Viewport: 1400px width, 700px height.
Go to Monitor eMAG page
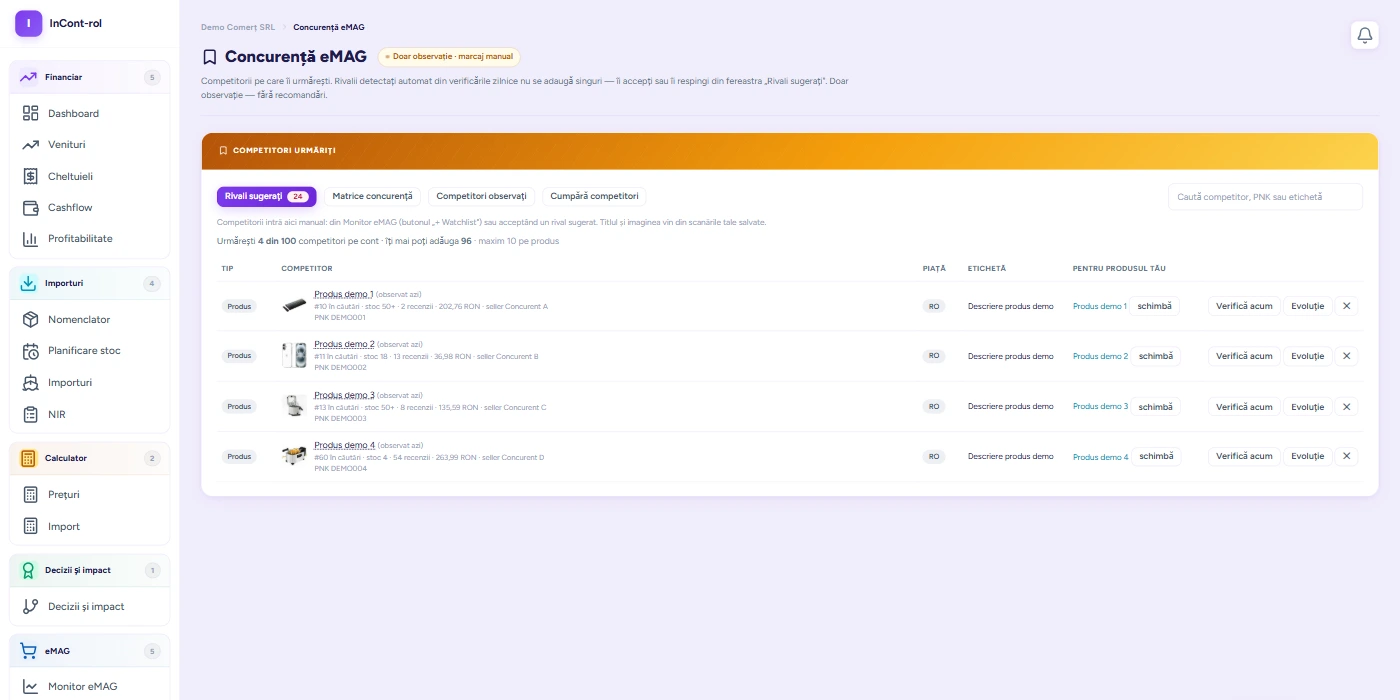90,687
